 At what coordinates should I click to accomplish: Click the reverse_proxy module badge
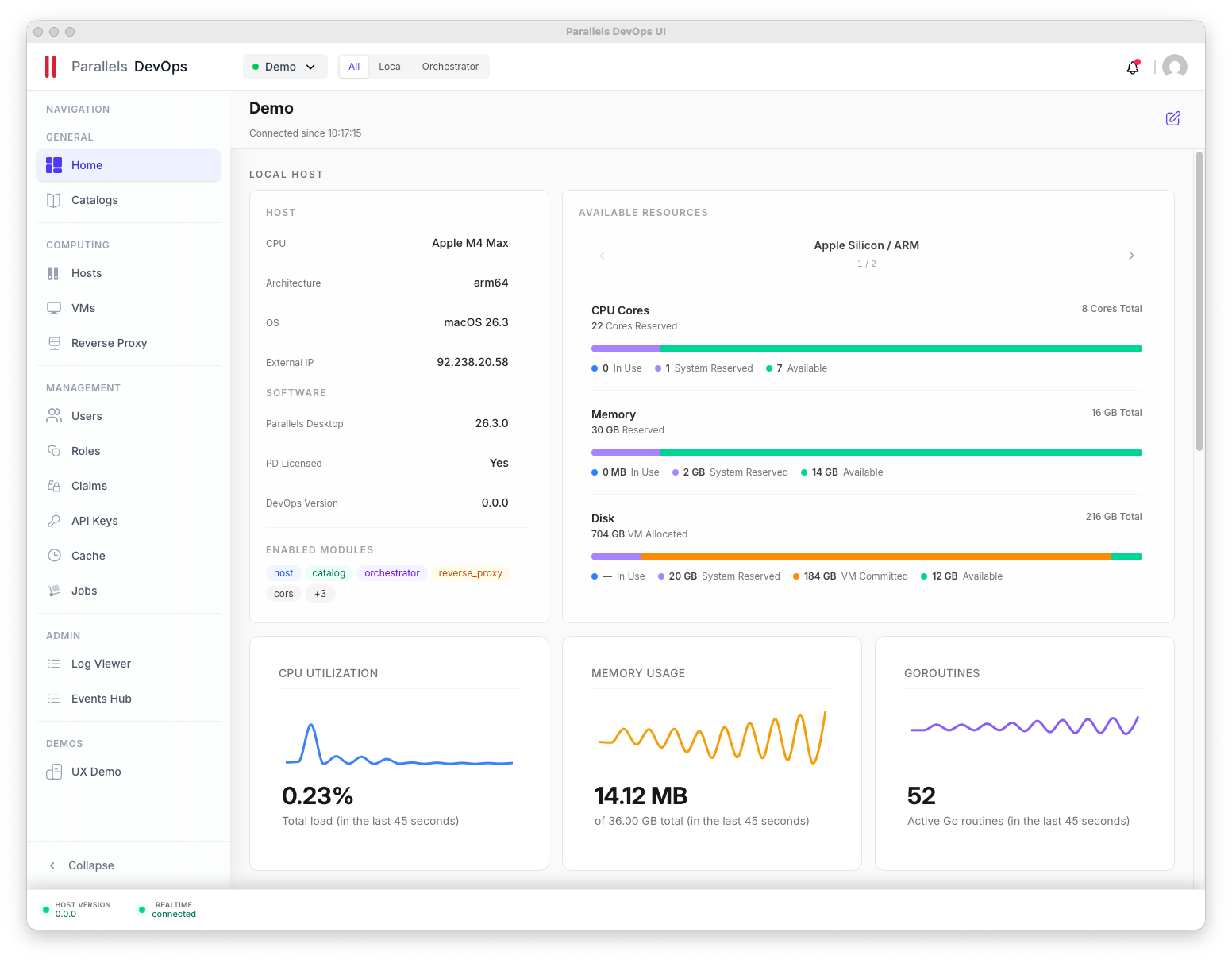pyautogui.click(x=471, y=573)
